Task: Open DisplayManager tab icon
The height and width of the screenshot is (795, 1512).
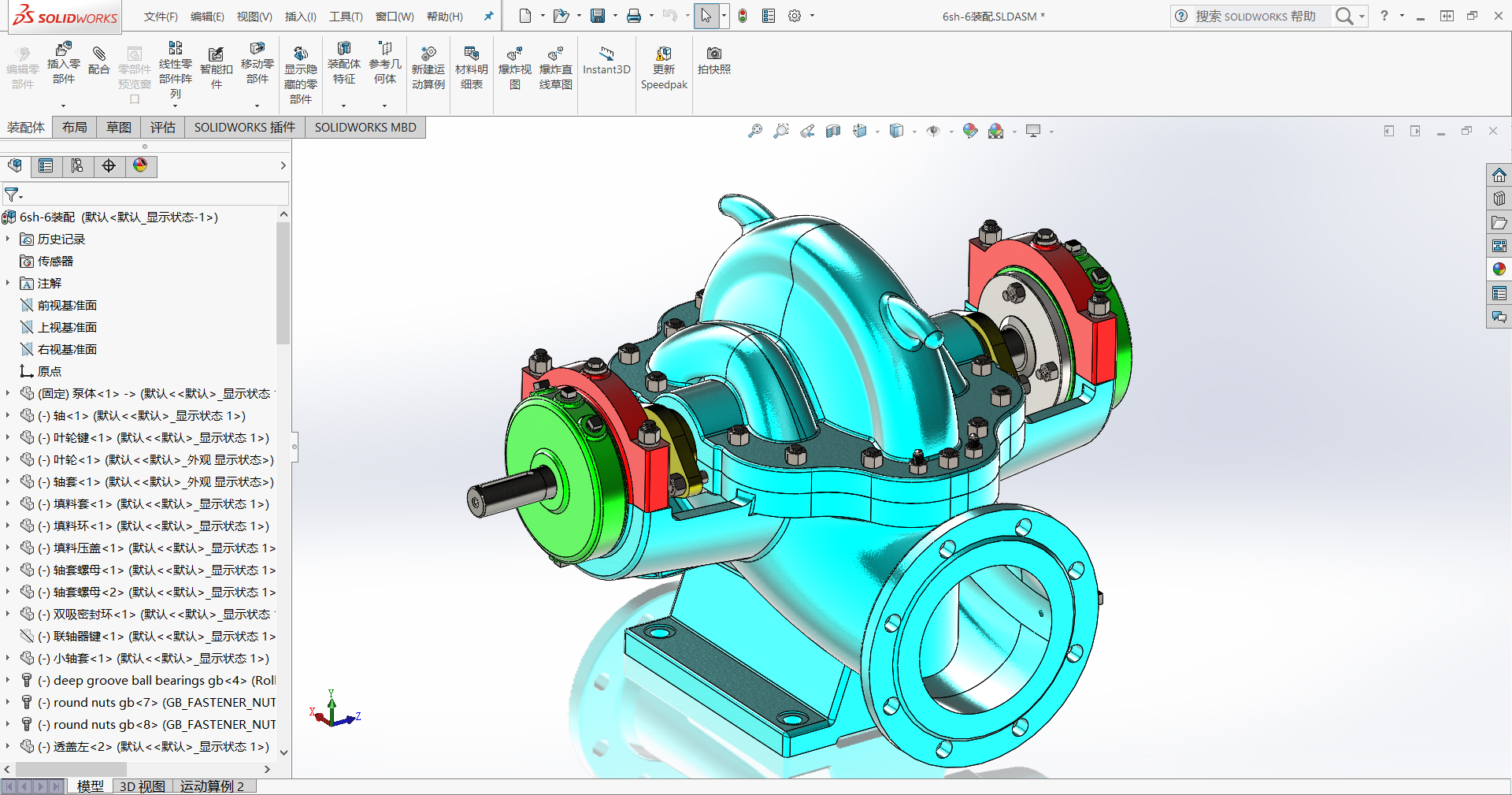Action: [x=140, y=165]
